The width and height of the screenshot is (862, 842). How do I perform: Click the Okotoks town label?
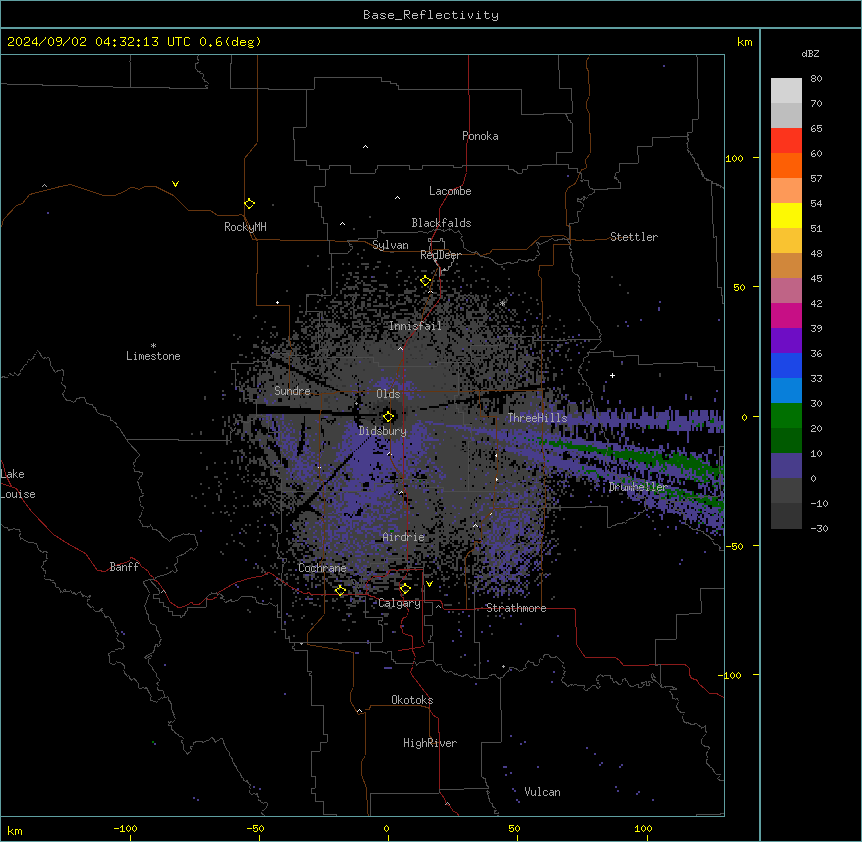pyautogui.click(x=412, y=700)
